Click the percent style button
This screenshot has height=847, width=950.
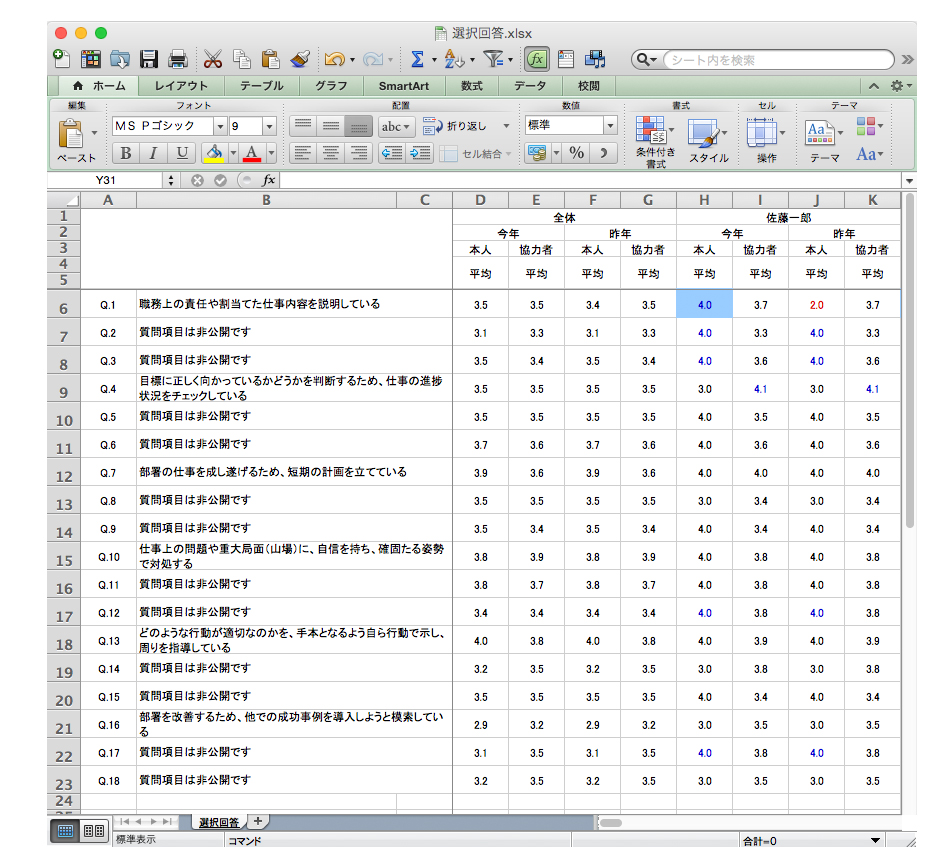577,153
